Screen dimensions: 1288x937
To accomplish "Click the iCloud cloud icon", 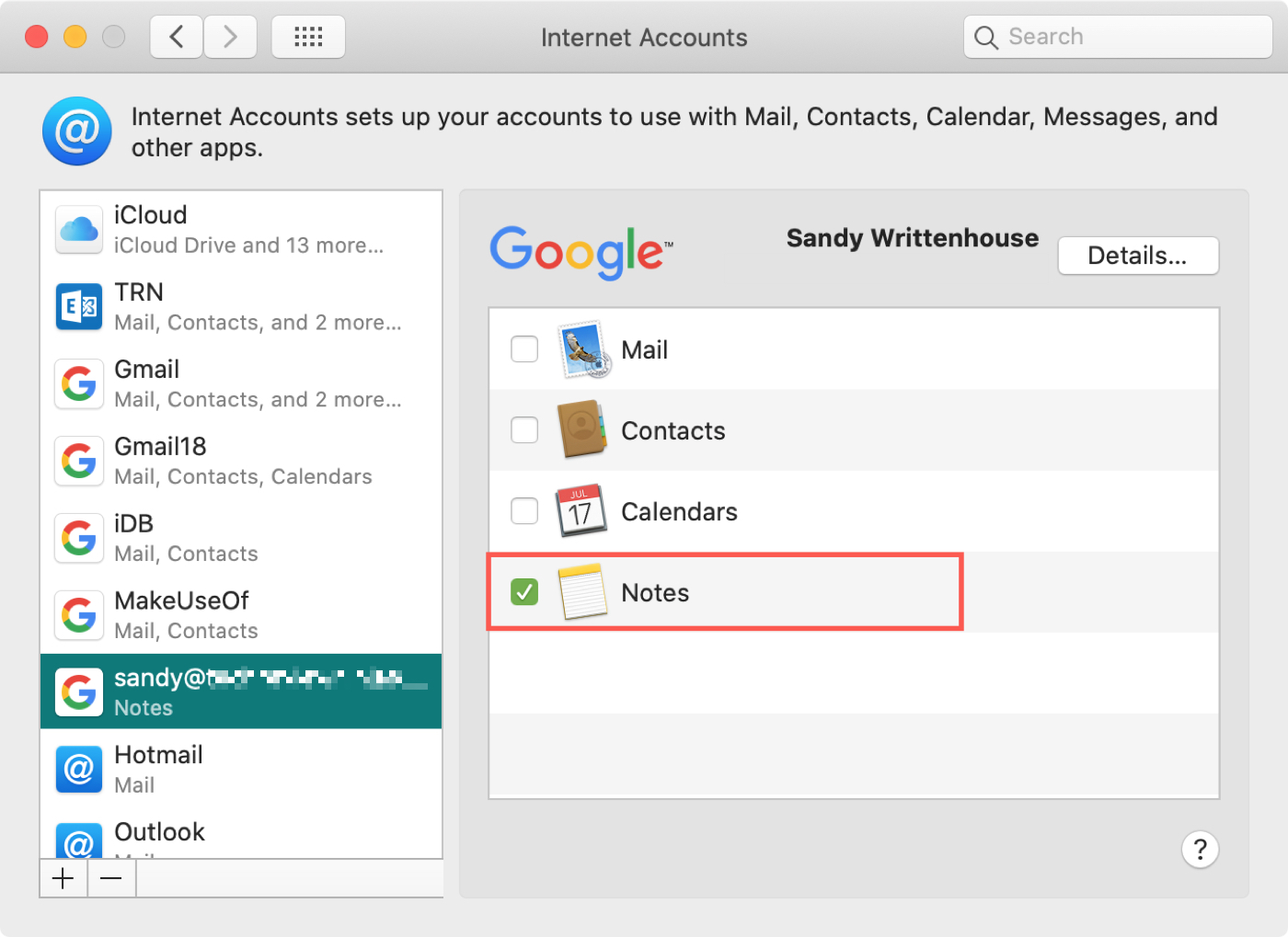I will pyautogui.click(x=79, y=229).
